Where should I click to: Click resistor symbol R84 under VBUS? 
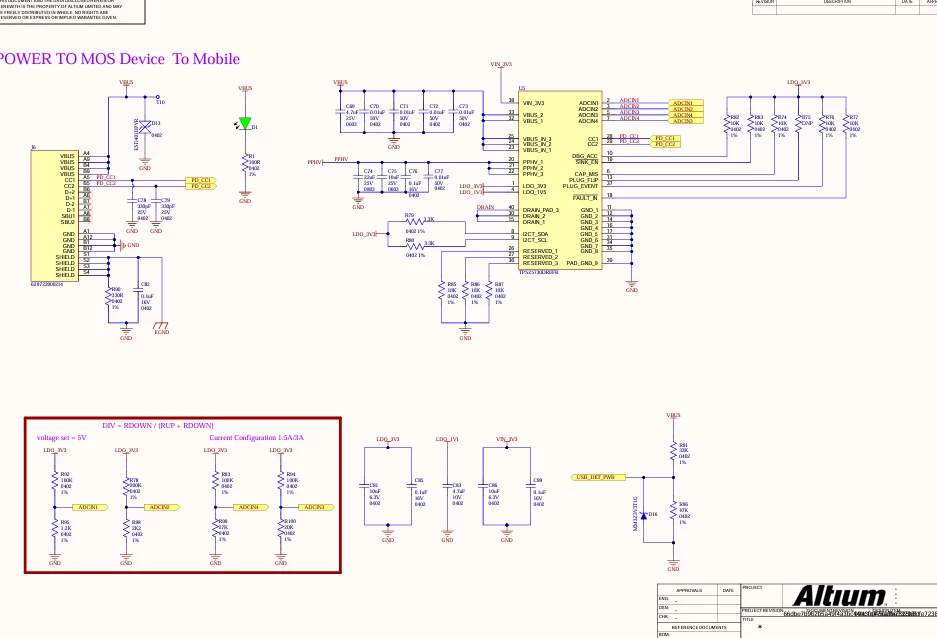click(x=673, y=452)
